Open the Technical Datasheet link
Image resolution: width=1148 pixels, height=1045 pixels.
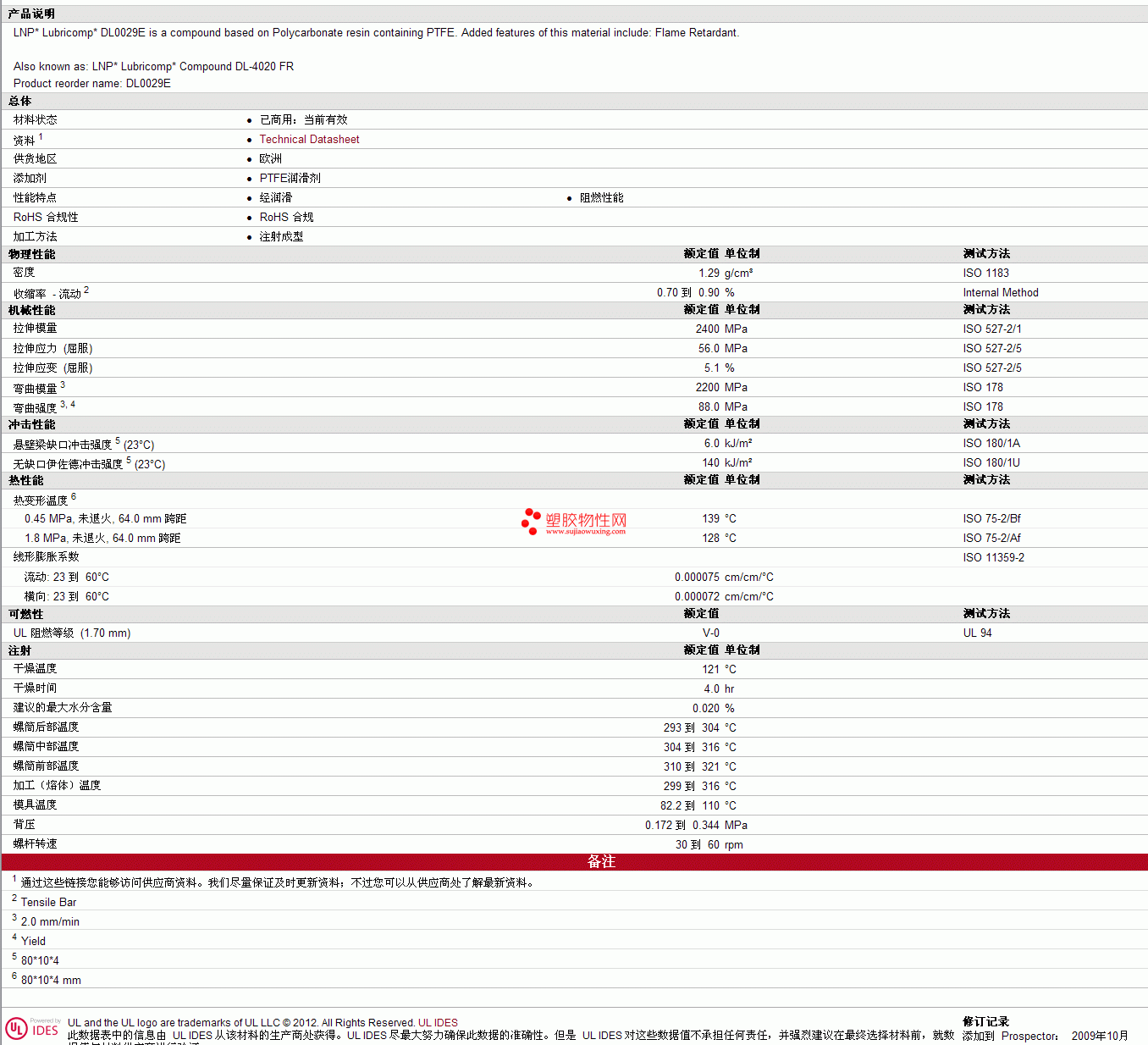click(309, 140)
